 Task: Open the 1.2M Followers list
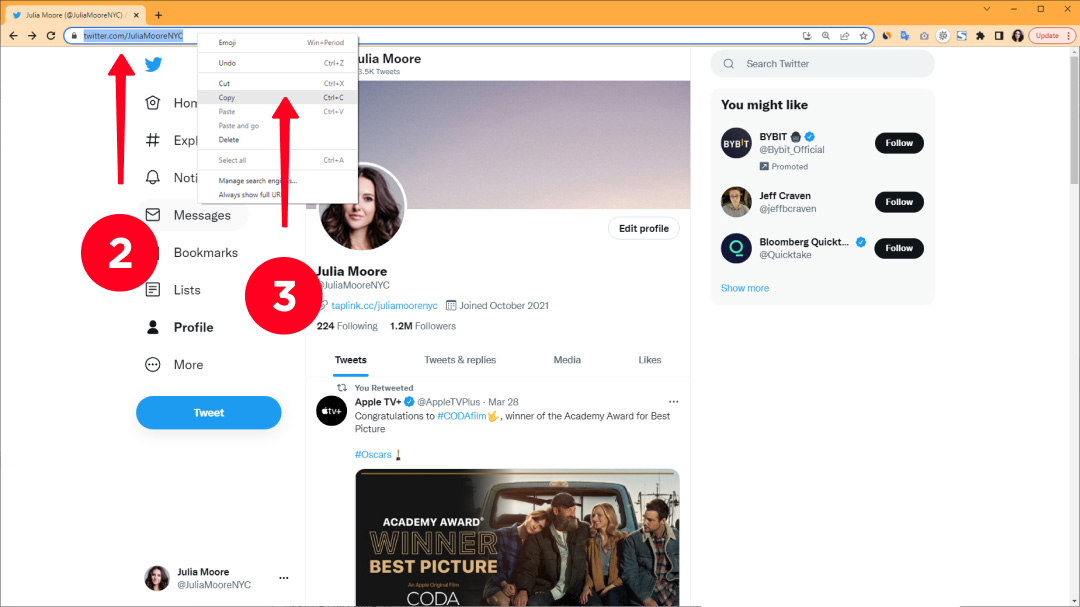[423, 326]
